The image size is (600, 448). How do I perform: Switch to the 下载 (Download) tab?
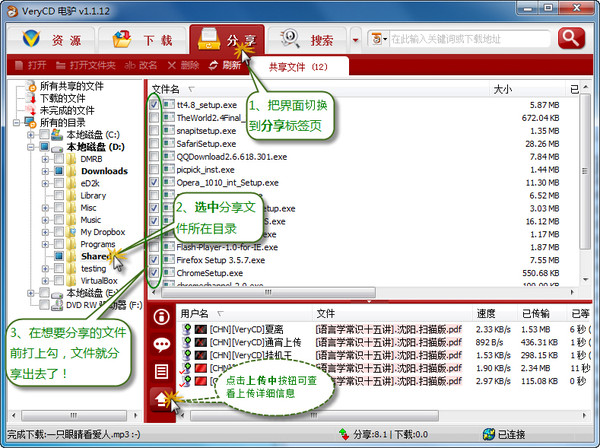coord(143,39)
